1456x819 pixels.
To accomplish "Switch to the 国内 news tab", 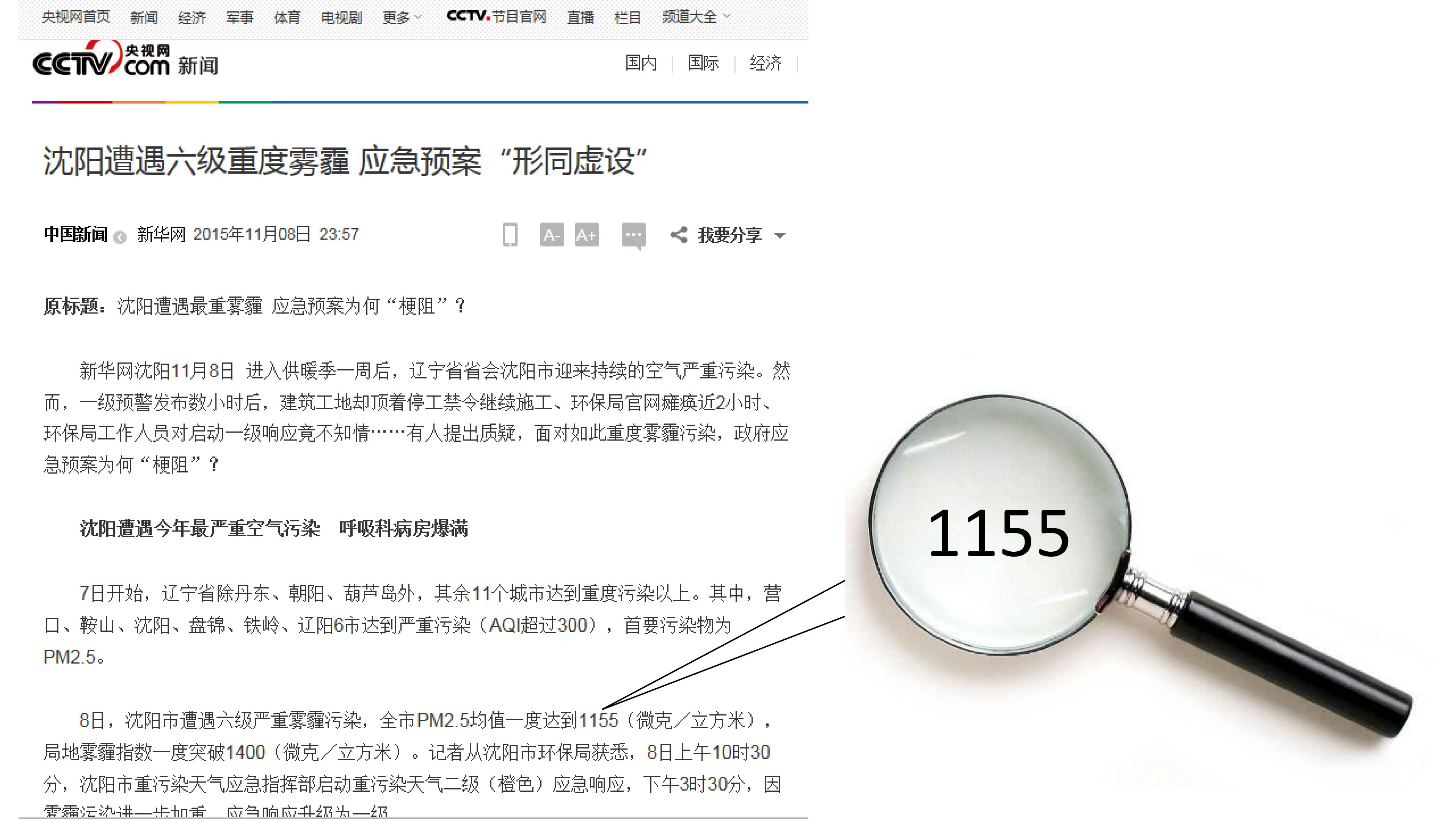I will click(x=641, y=63).
